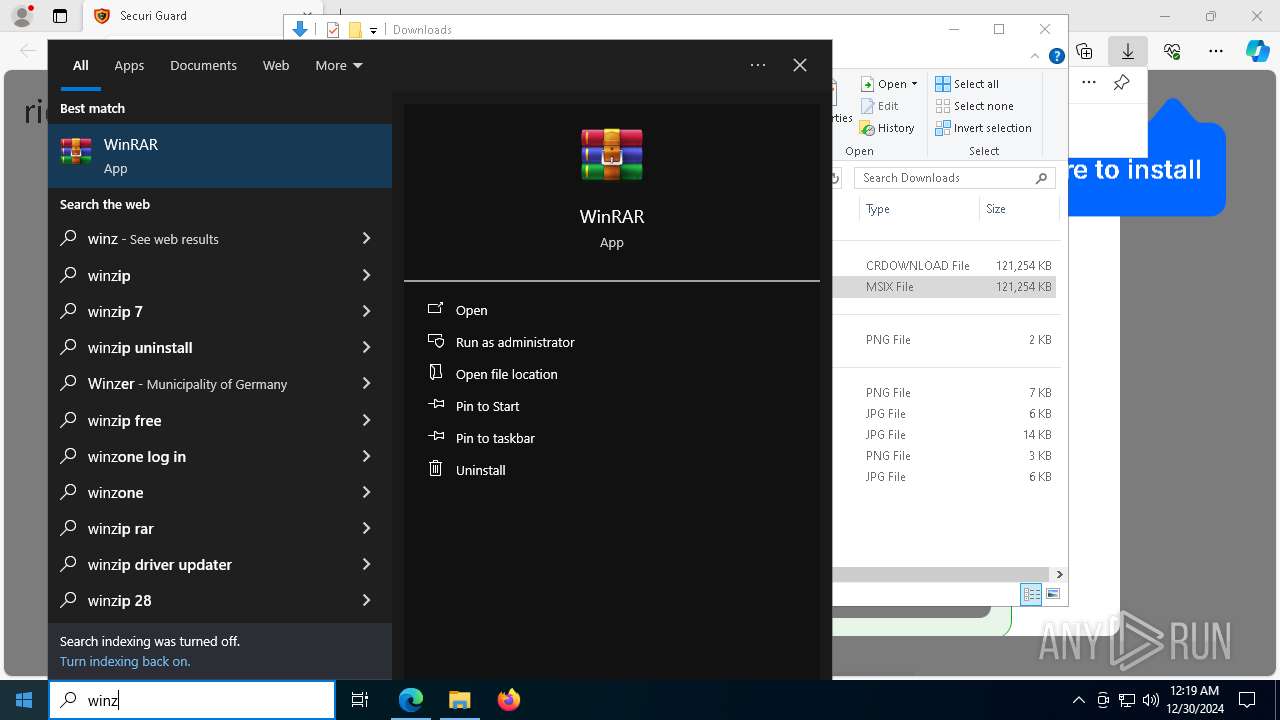This screenshot has width=1280, height=720.
Task: Expand the 'winzip free' suggestion arrow
Action: 366,420
